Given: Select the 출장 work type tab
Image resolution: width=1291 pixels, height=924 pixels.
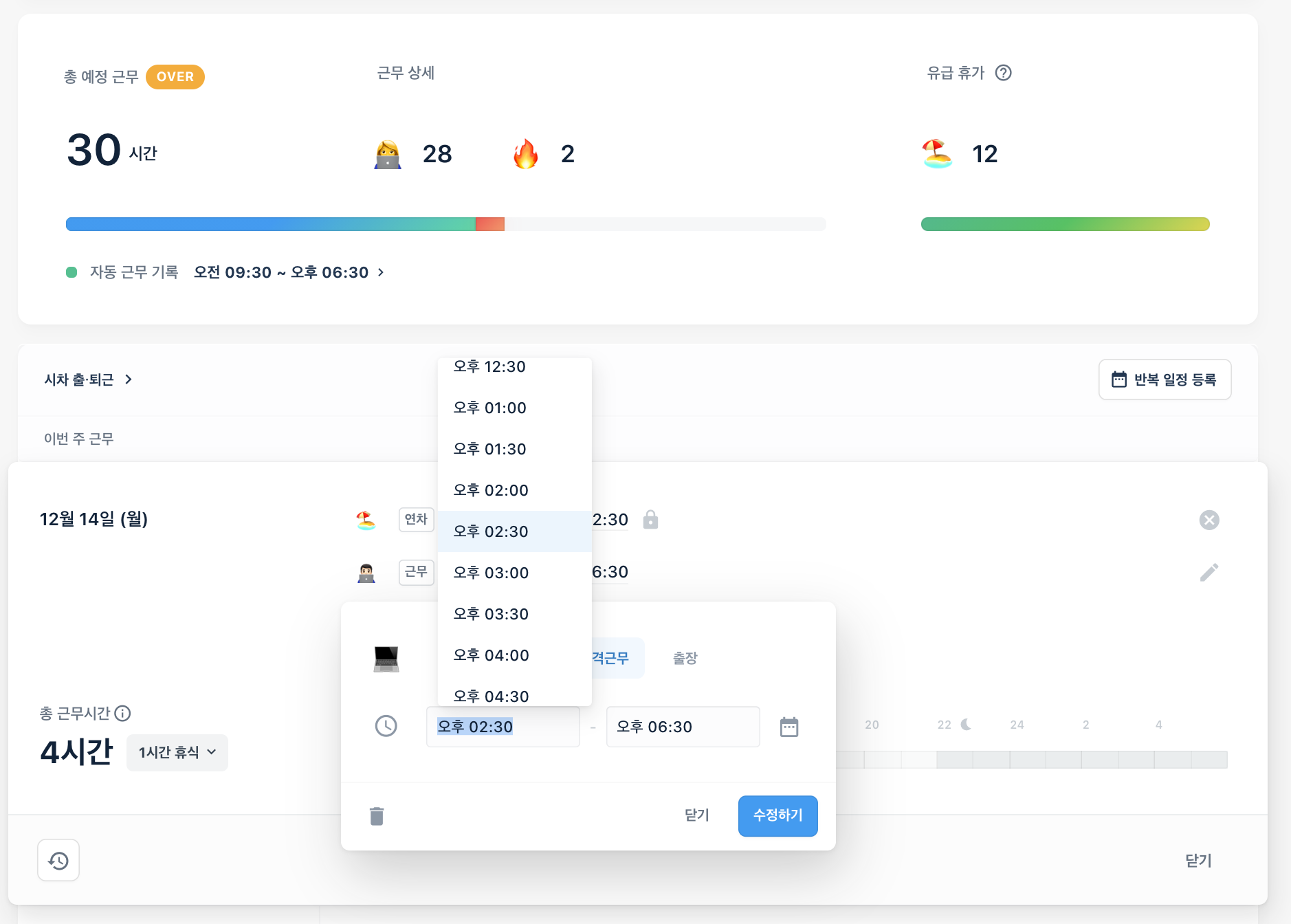Looking at the screenshot, I should point(685,659).
